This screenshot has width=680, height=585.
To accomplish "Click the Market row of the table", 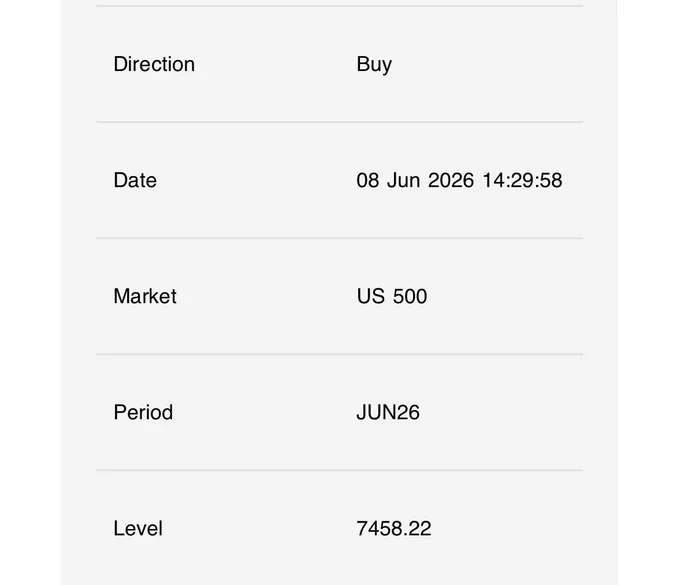I will [x=340, y=296].
